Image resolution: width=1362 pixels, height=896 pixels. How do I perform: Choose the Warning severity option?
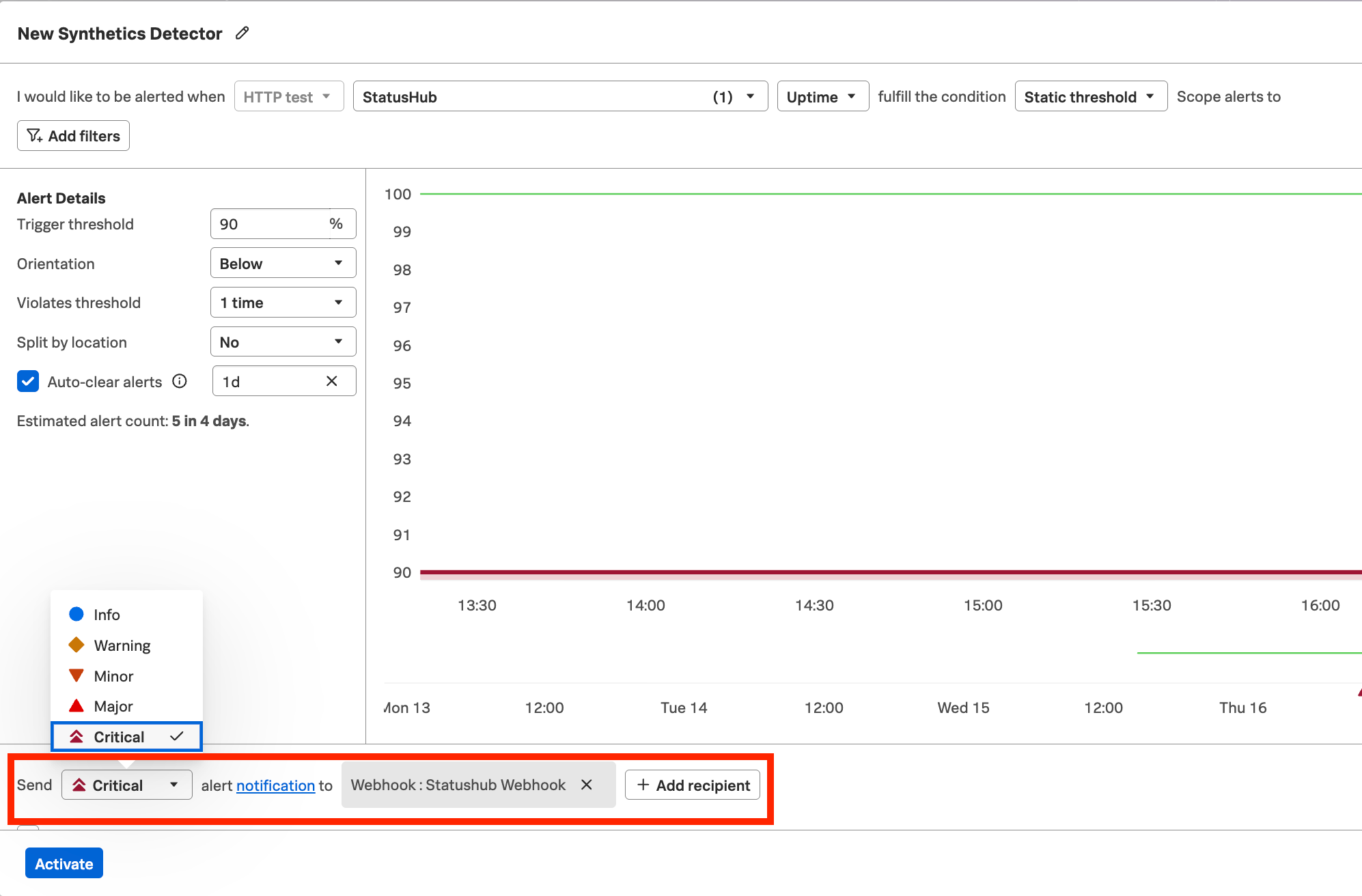click(x=122, y=645)
